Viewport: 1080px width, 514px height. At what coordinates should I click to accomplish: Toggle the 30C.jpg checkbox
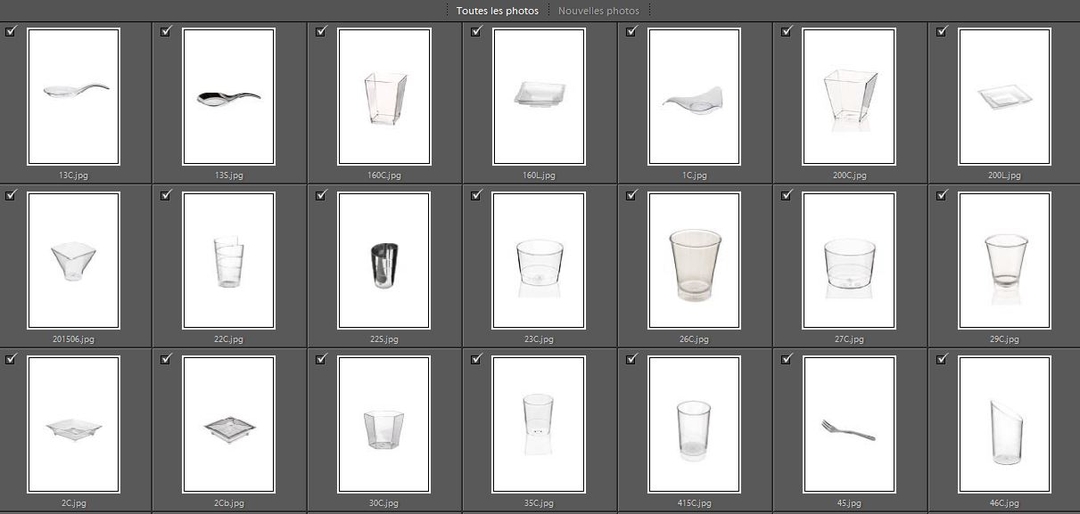(x=321, y=358)
